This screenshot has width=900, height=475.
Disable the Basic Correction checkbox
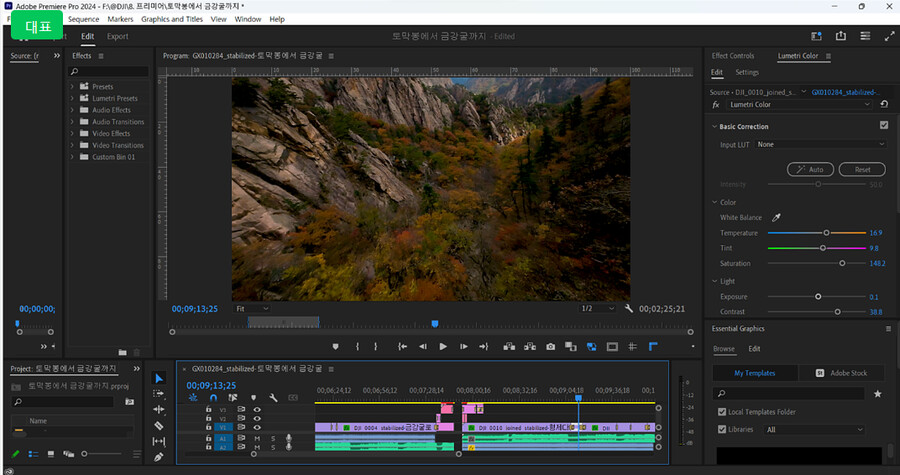coord(883,126)
